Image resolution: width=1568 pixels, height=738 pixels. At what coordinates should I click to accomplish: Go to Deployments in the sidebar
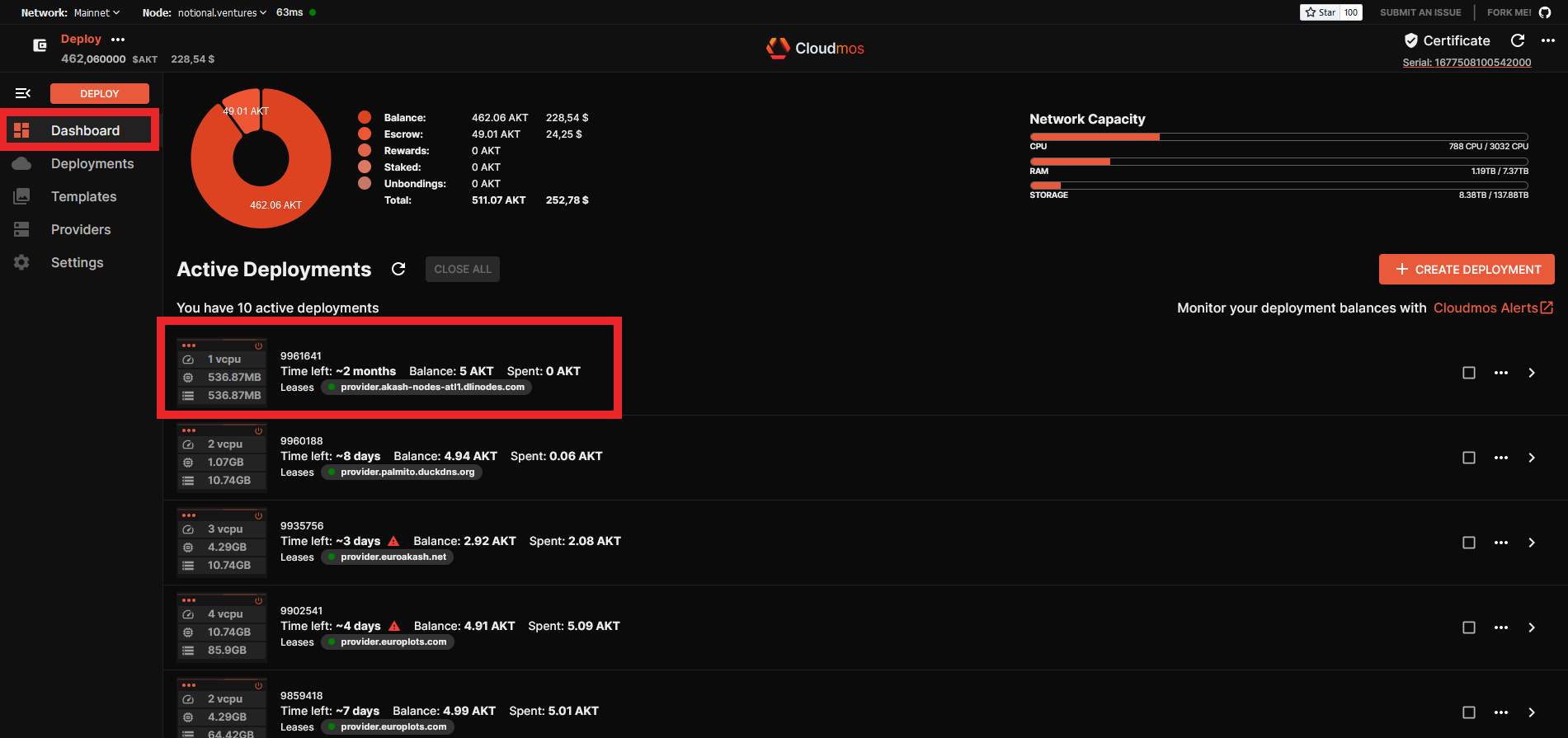click(x=92, y=163)
